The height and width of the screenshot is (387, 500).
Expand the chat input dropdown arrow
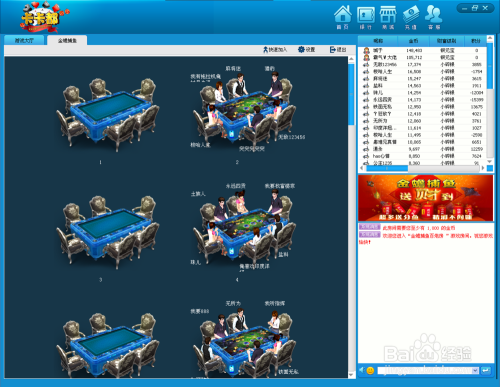(x=475, y=370)
